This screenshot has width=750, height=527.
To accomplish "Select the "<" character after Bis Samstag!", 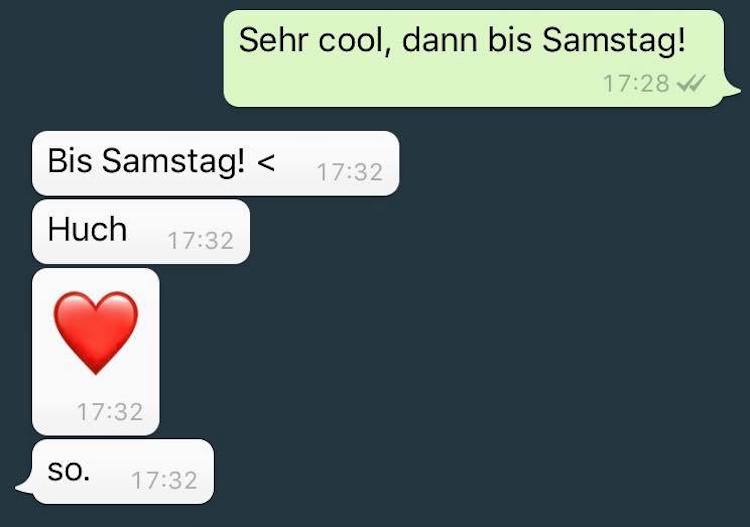I will coord(265,162).
